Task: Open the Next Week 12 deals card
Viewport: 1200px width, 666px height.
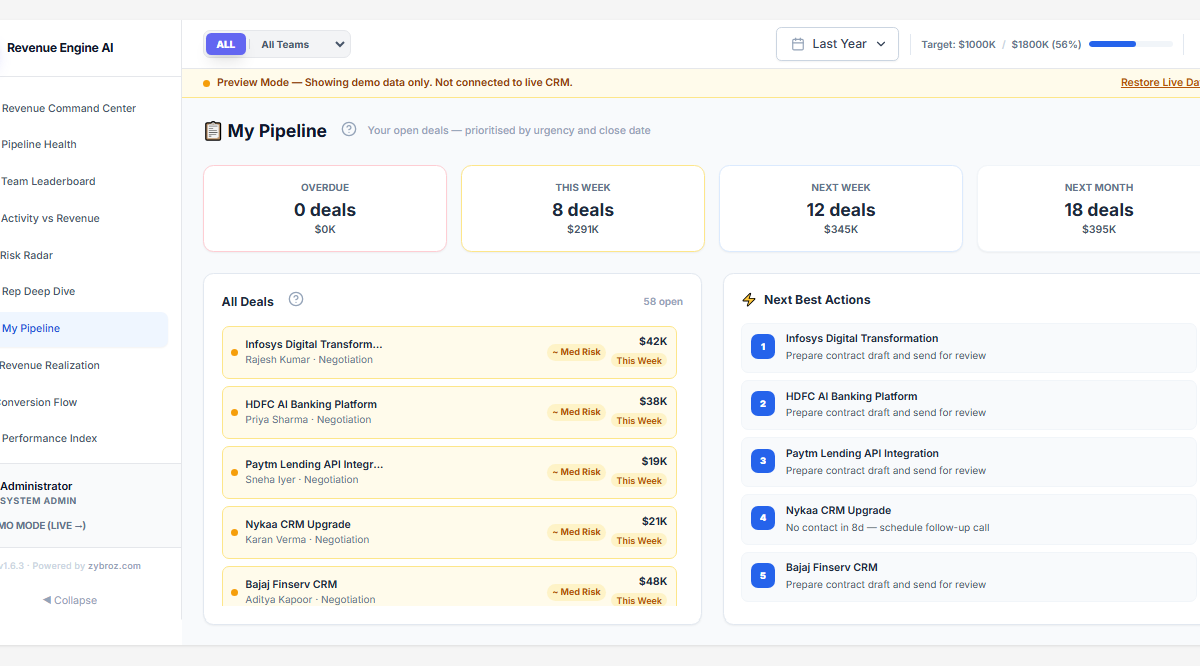Action: tap(841, 208)
